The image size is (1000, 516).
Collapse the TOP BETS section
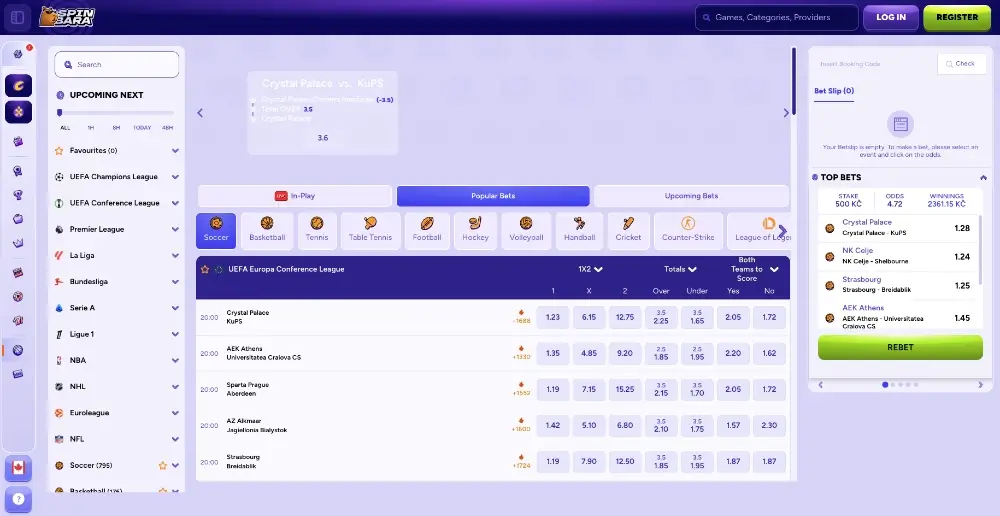coord(983,177)
